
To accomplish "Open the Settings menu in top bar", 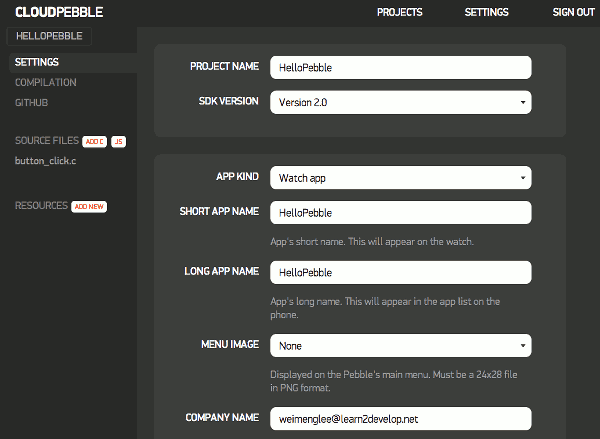I will pos(486,12).
